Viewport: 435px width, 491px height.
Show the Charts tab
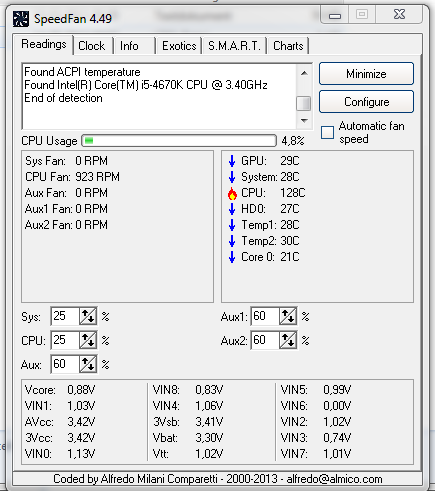pyautogui.click(x=288, y=46)
